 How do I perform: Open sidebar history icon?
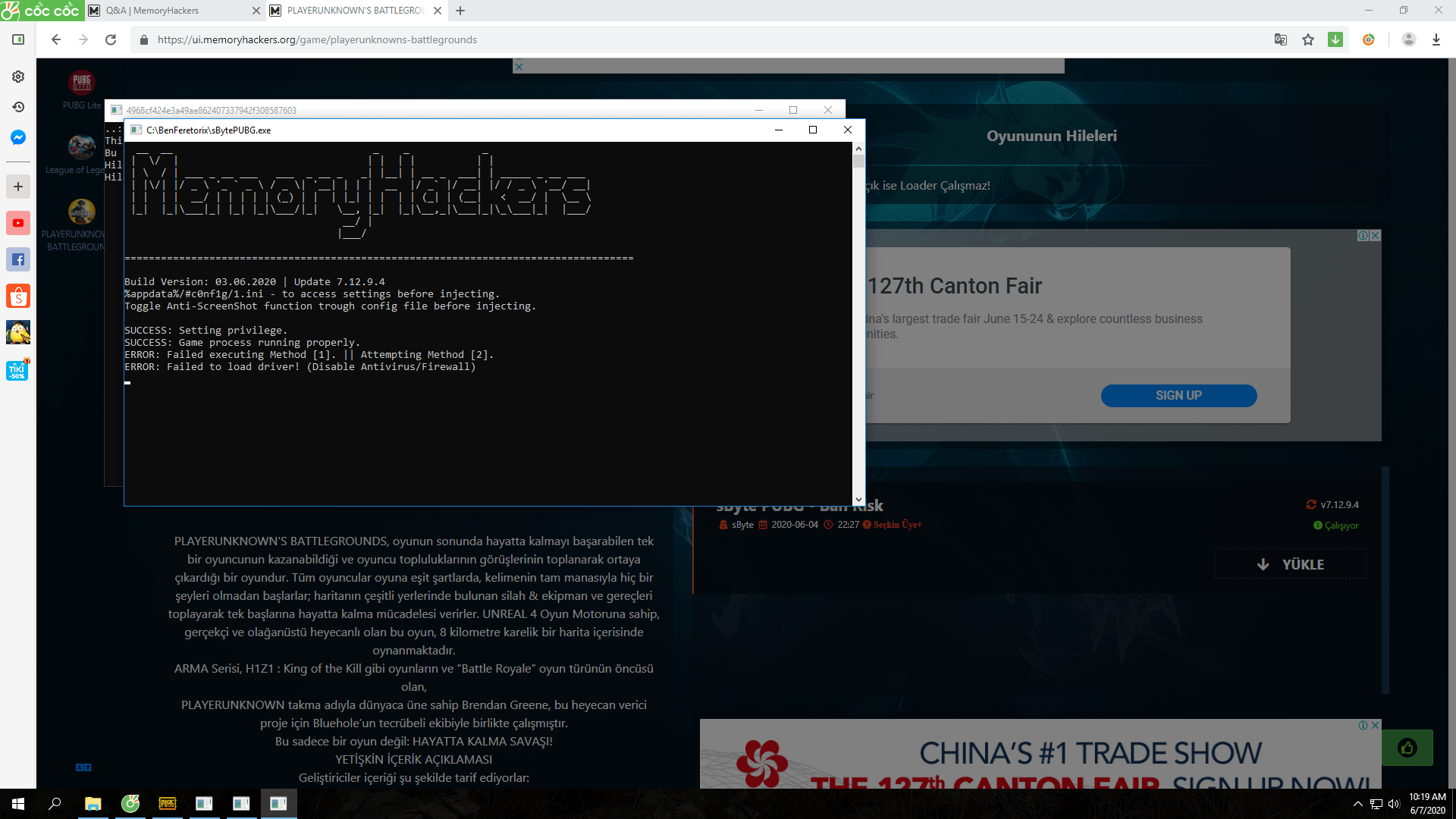coord(18,107)
